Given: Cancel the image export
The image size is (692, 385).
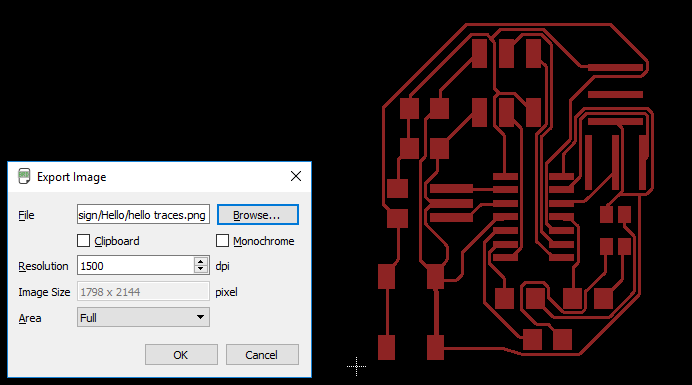Looking at the screenshot, I should (262, 355).
